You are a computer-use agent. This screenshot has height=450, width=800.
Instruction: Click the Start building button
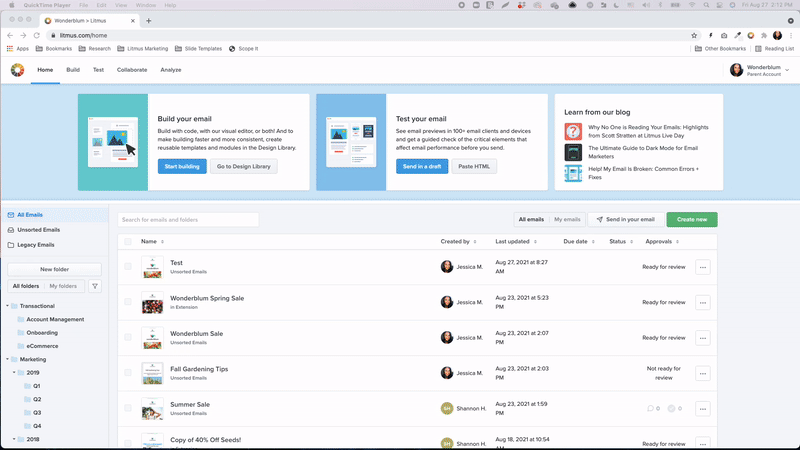(x=182, y=166)
